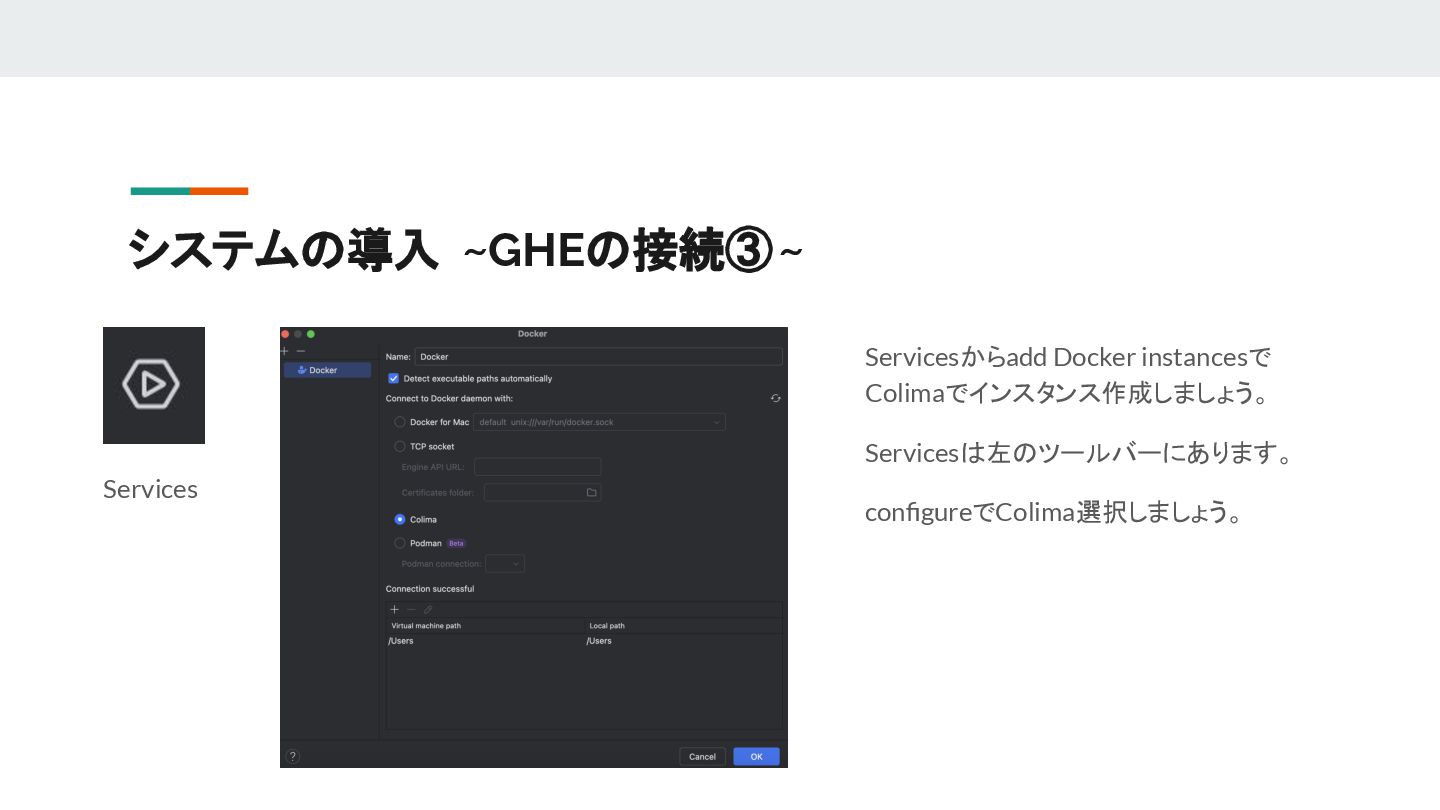Select the Podman radio button

click(400, 543)
